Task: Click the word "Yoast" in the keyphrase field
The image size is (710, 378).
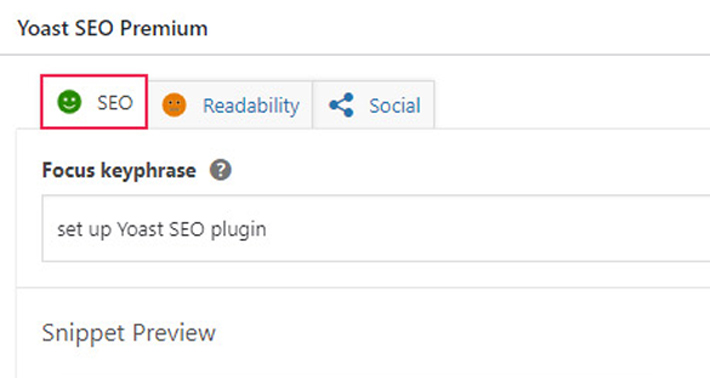Action: point(140,229)
